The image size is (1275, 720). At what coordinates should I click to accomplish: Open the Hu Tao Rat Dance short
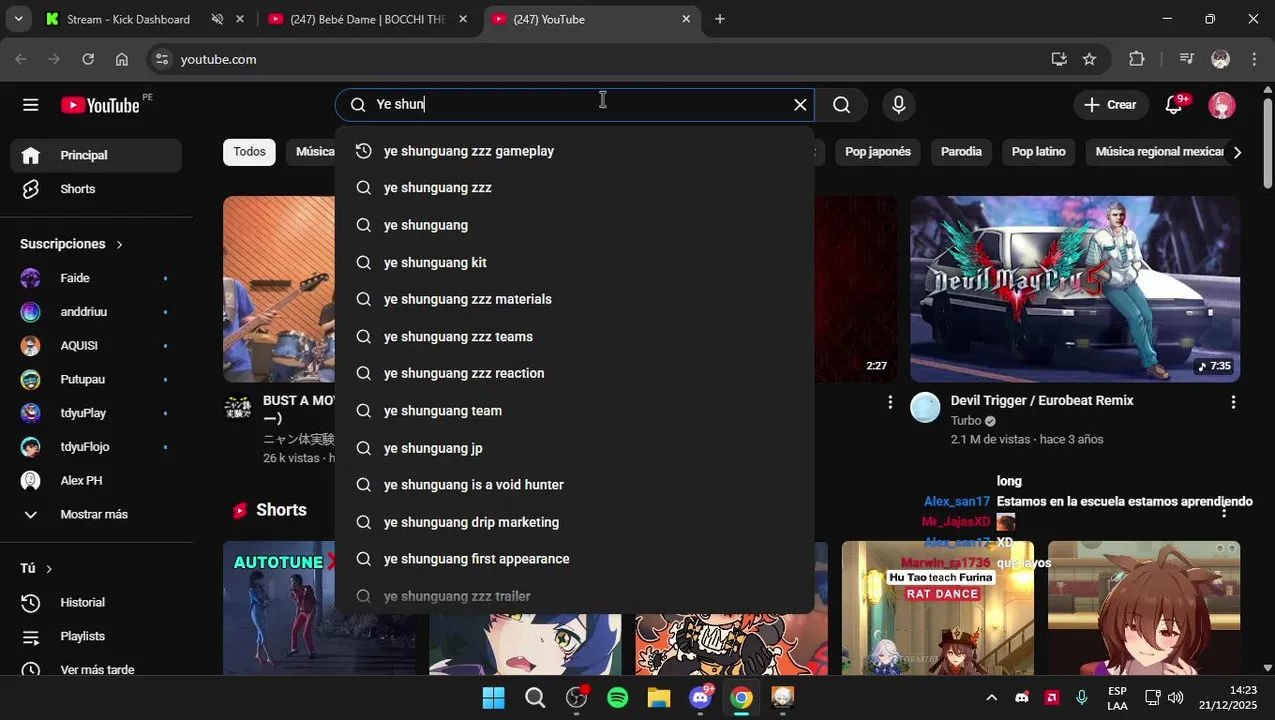(x=937, y=608)
